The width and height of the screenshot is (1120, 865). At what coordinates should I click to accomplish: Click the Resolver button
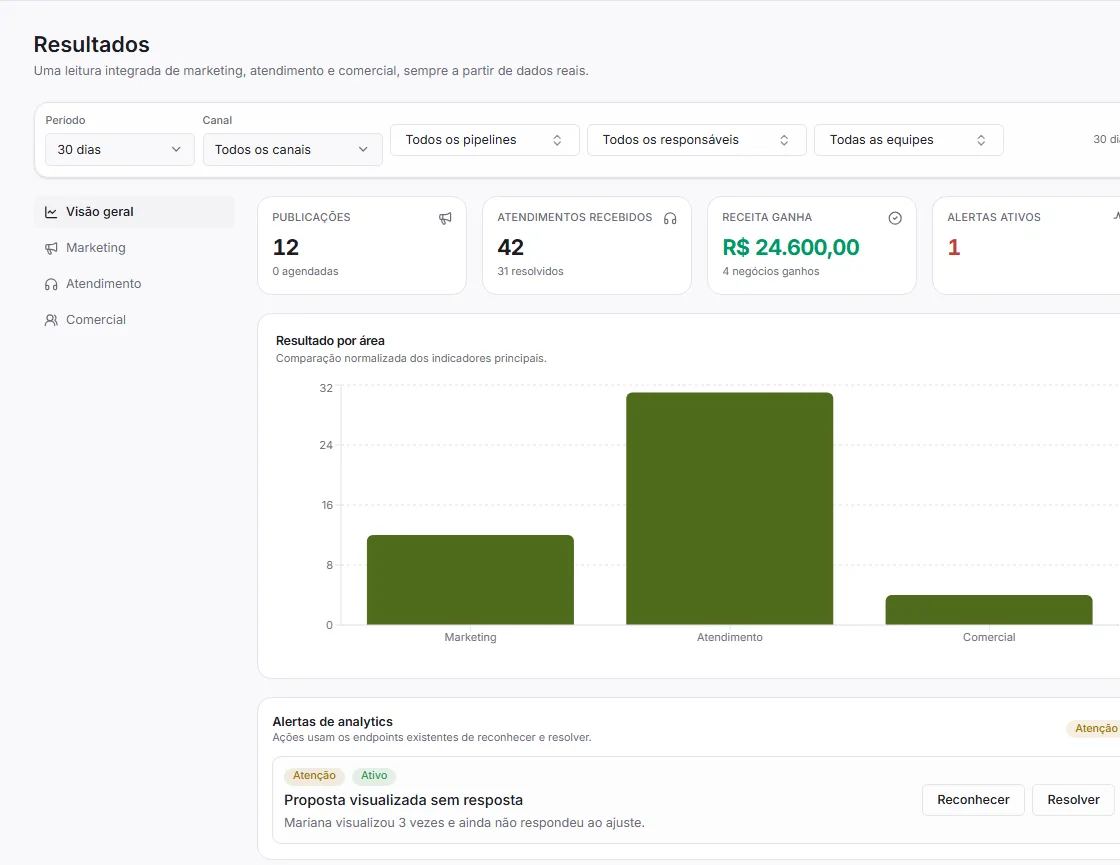(x=1073, y=800)
